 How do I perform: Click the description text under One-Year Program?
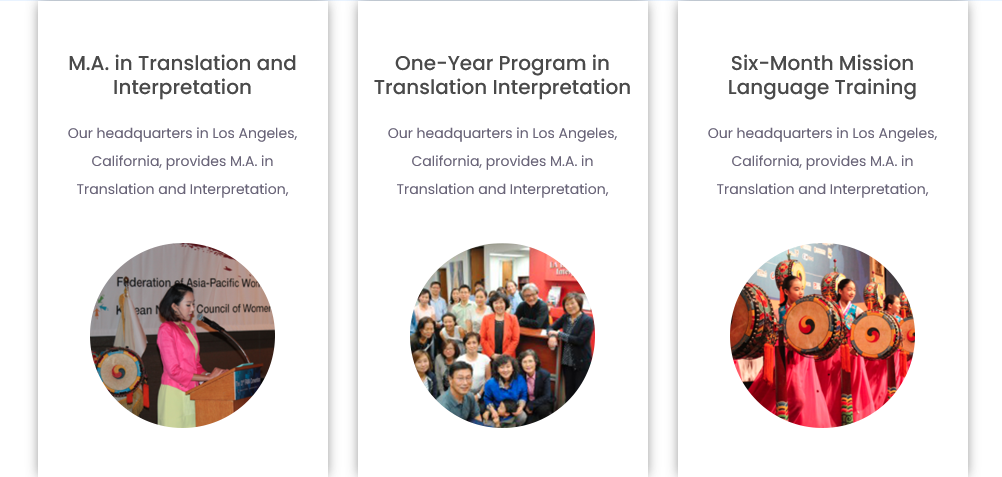[x=502, y=161]
